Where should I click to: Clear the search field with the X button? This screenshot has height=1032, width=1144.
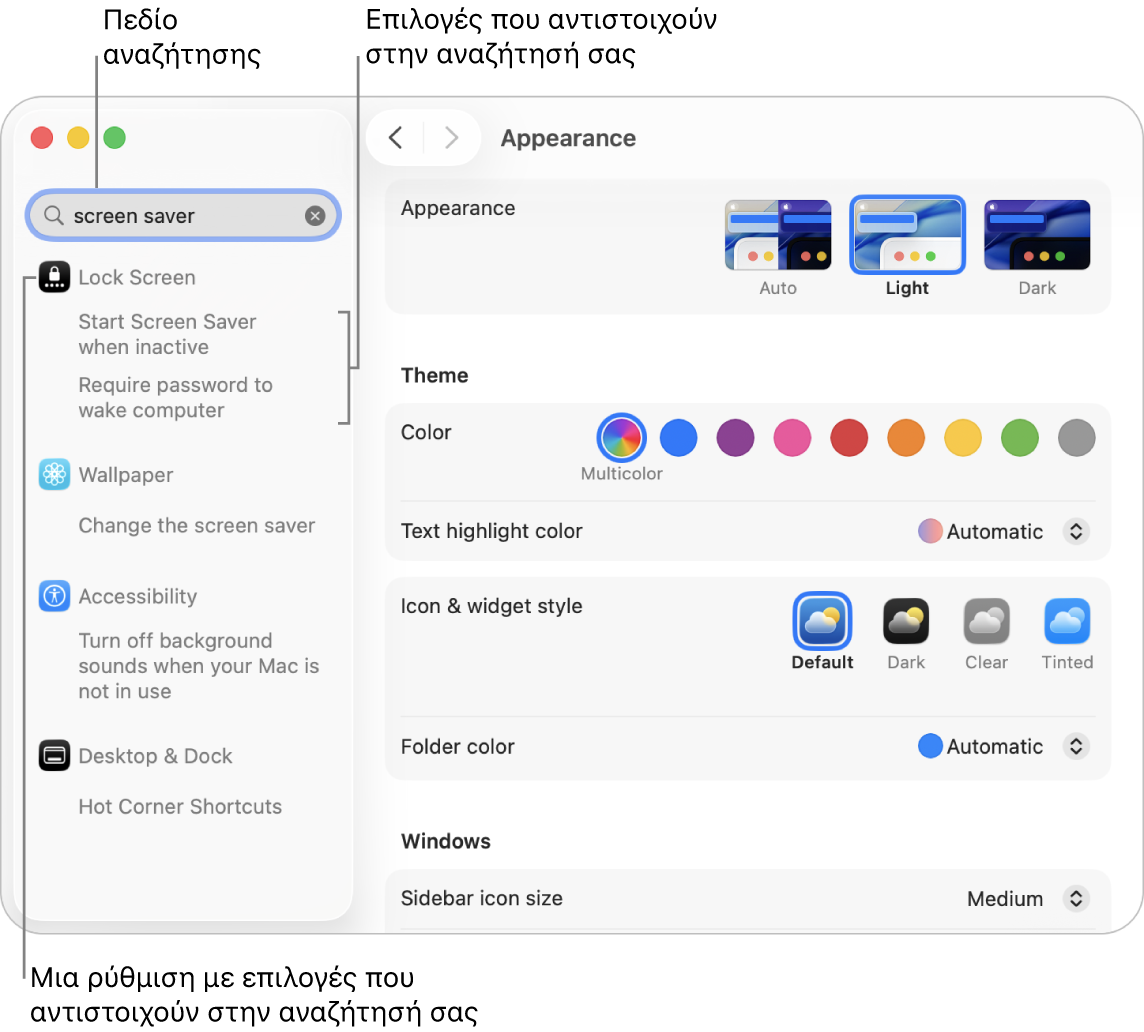(x=315, y=215)
